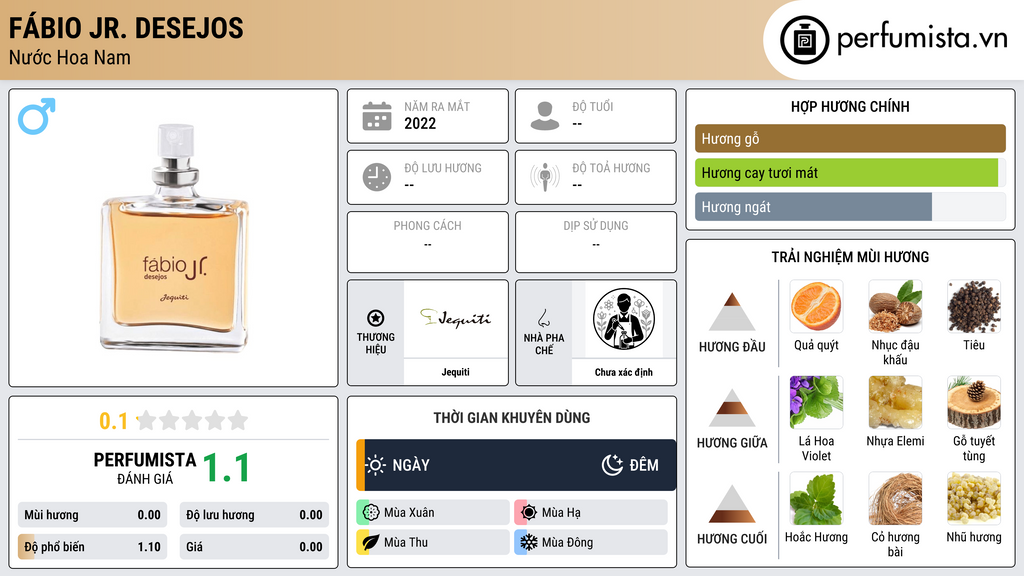Click the Jequiti brand logo
The width and height of the screenshot is (1024, 576).
pyautogui.click(x=455, y=319)
